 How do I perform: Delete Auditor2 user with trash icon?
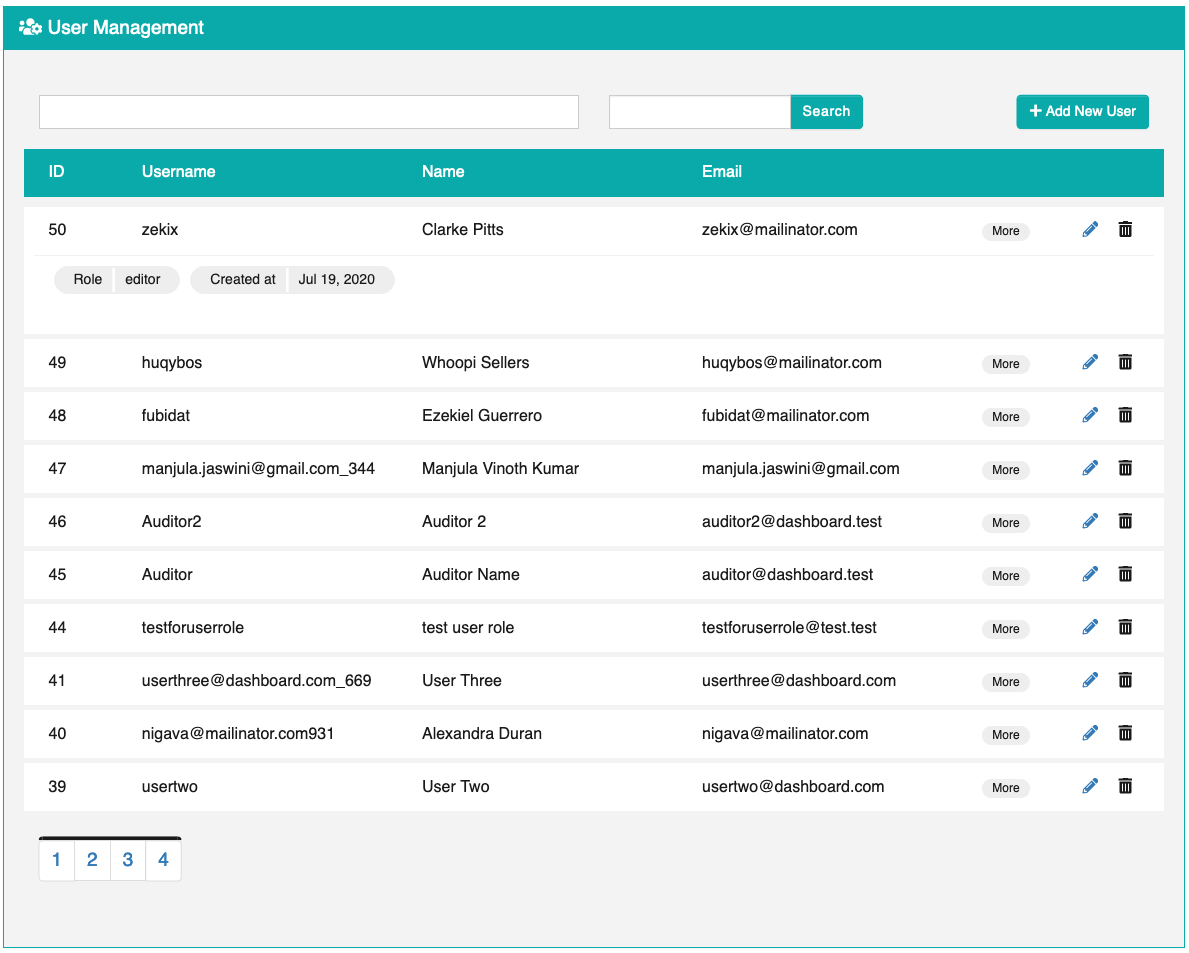1125,522
